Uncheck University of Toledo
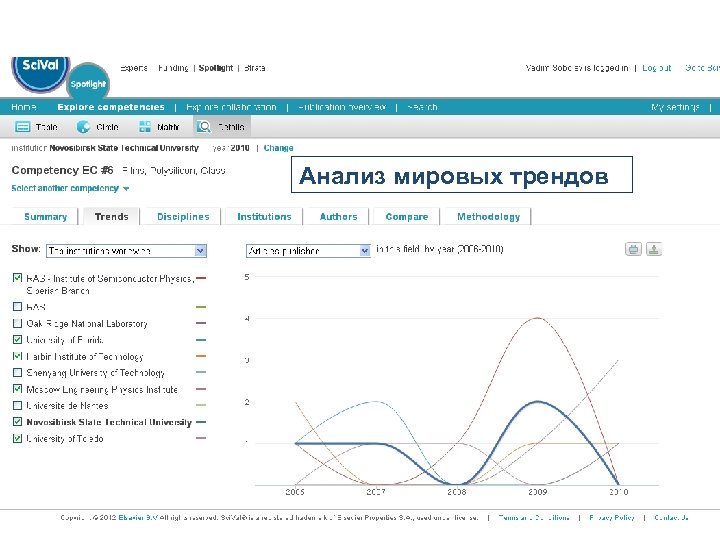Viewport: 720px width, 540px height. click(17, 439)
